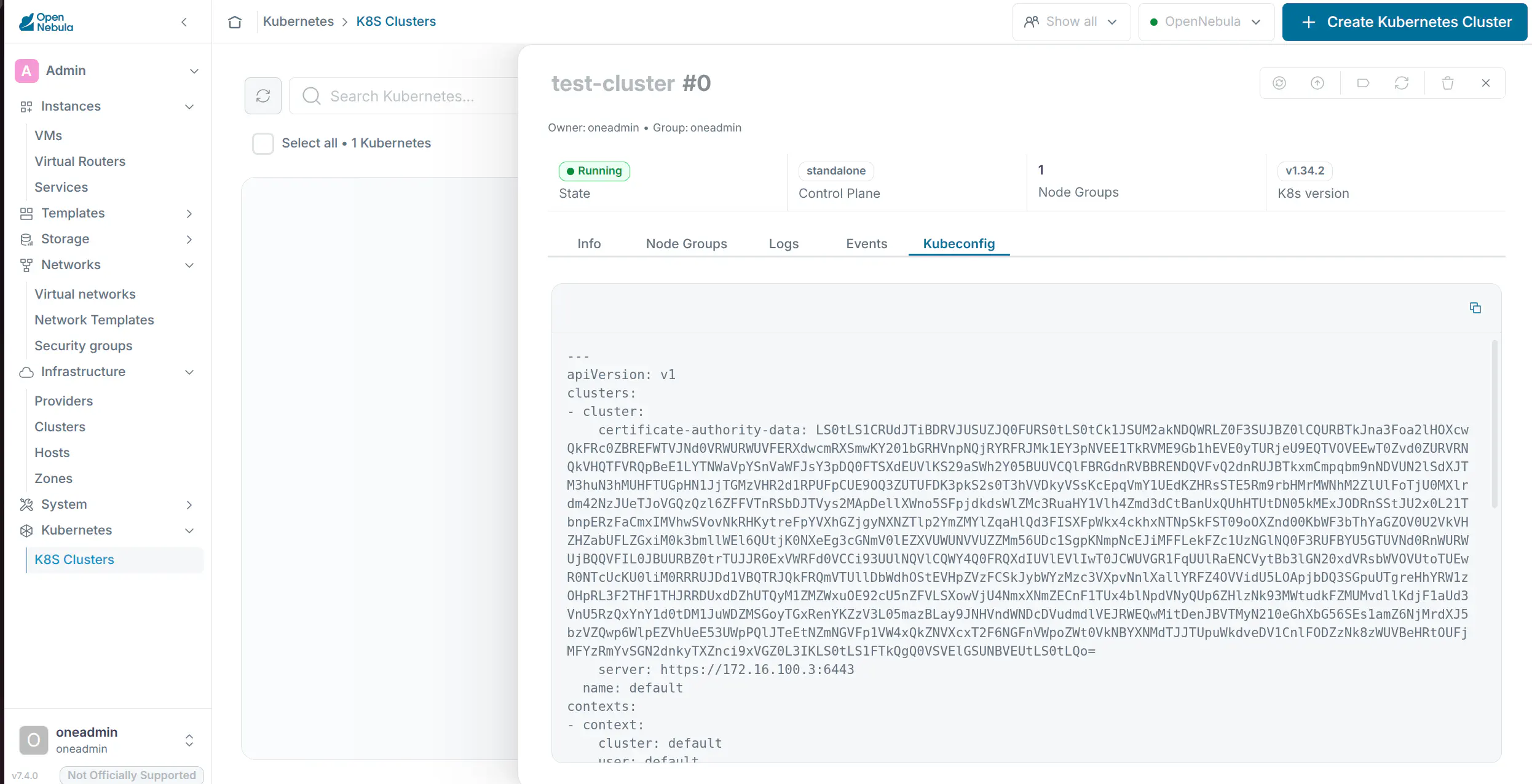Collapse the sidebar with the left arrow
The width and height of the screenshot is (1532, 784).
click(184, 22)
